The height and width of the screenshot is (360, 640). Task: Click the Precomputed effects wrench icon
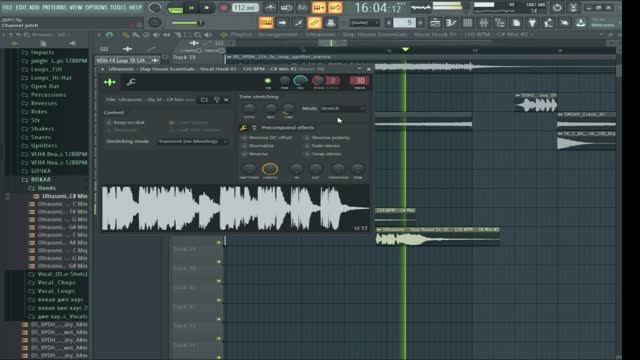coord(244,128)
